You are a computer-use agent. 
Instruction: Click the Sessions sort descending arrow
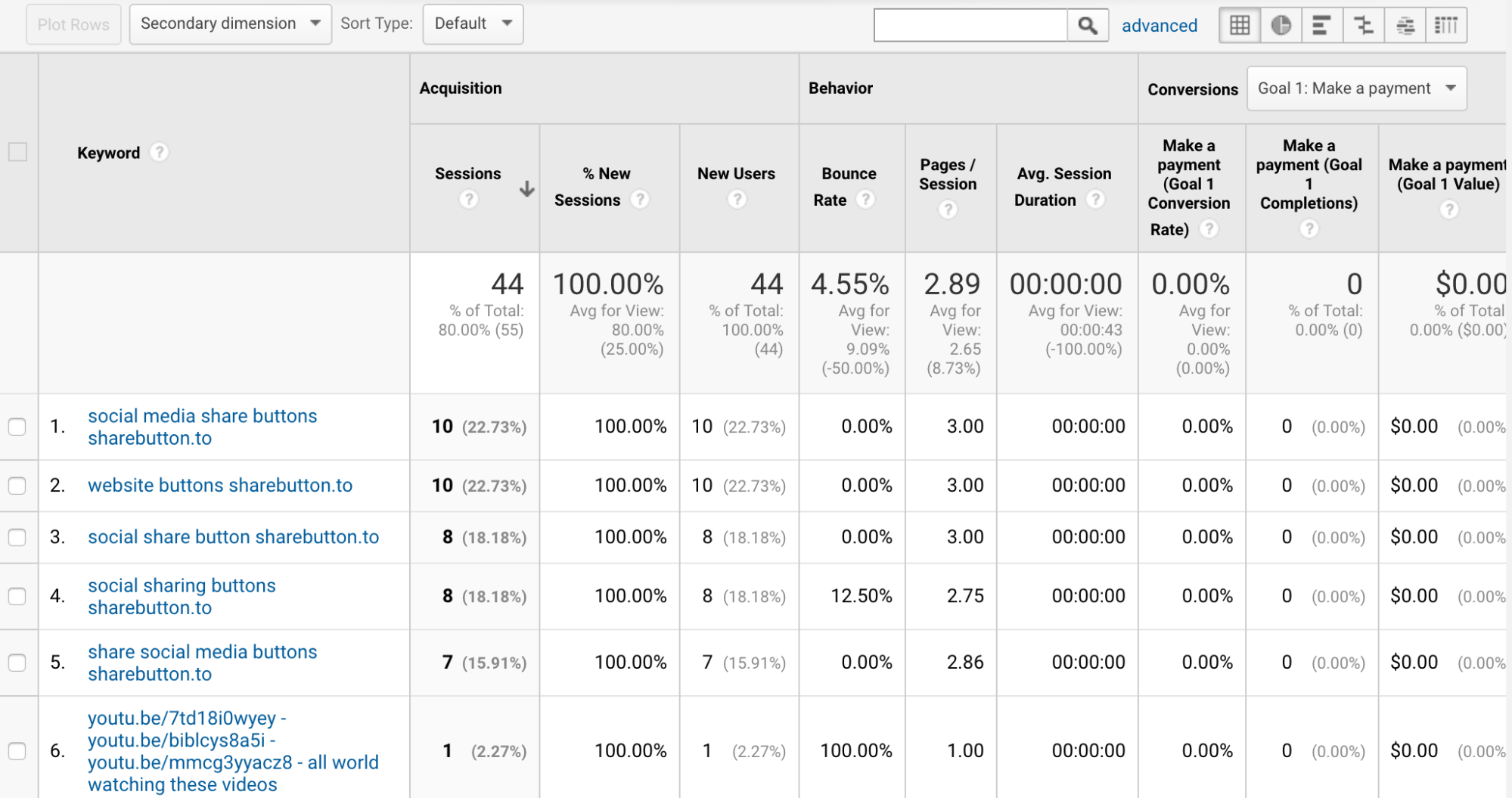pos(527,189)
